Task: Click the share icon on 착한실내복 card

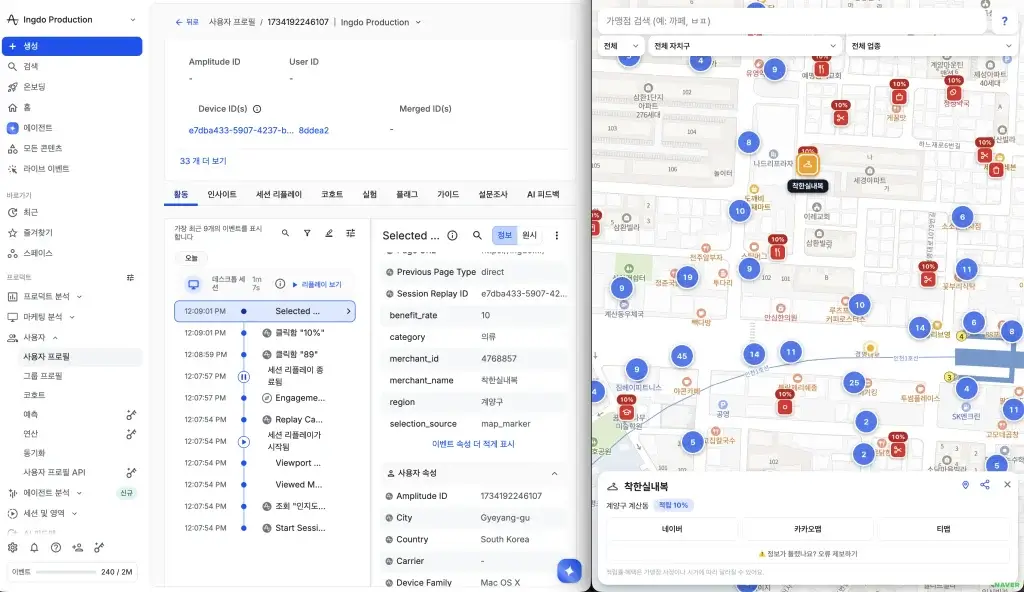Action: [x=985, y=485]
